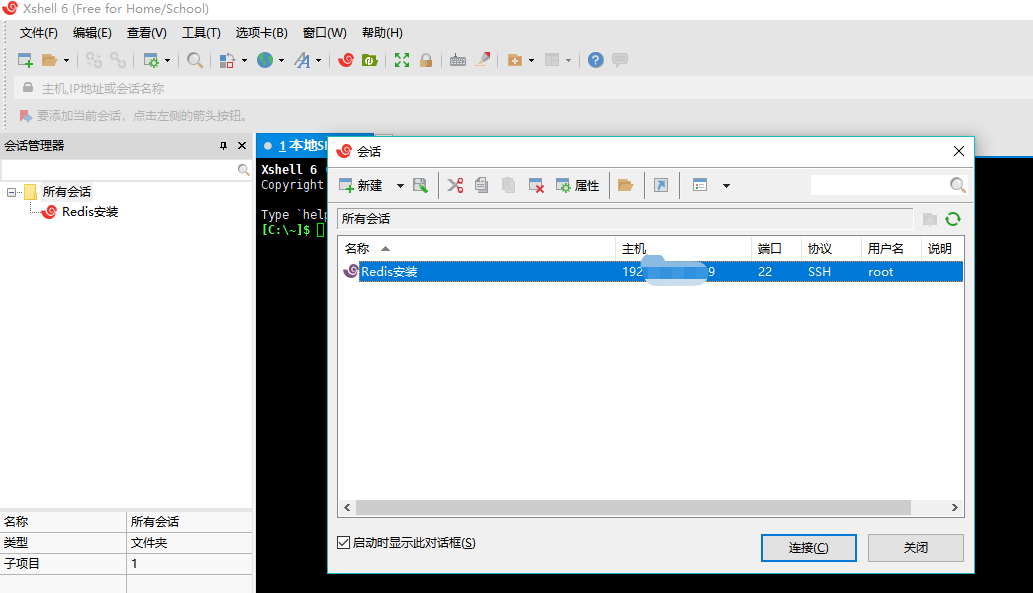This screenshot has height=593, width=1033.
Task: Click the session dialog search field
Action: [x=879, y=185]
